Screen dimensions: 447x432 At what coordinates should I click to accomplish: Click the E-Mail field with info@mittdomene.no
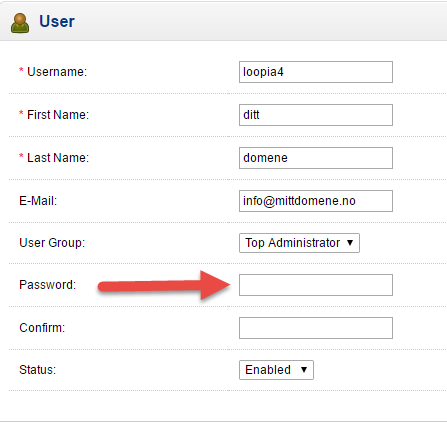(316, 201)
